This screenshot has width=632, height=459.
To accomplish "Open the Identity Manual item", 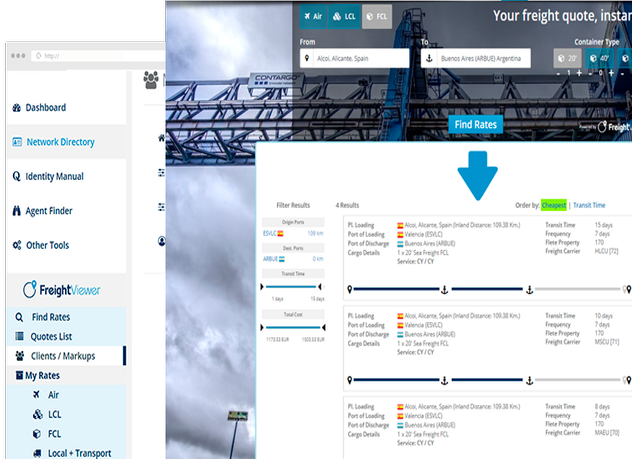I will pos(54,176).
